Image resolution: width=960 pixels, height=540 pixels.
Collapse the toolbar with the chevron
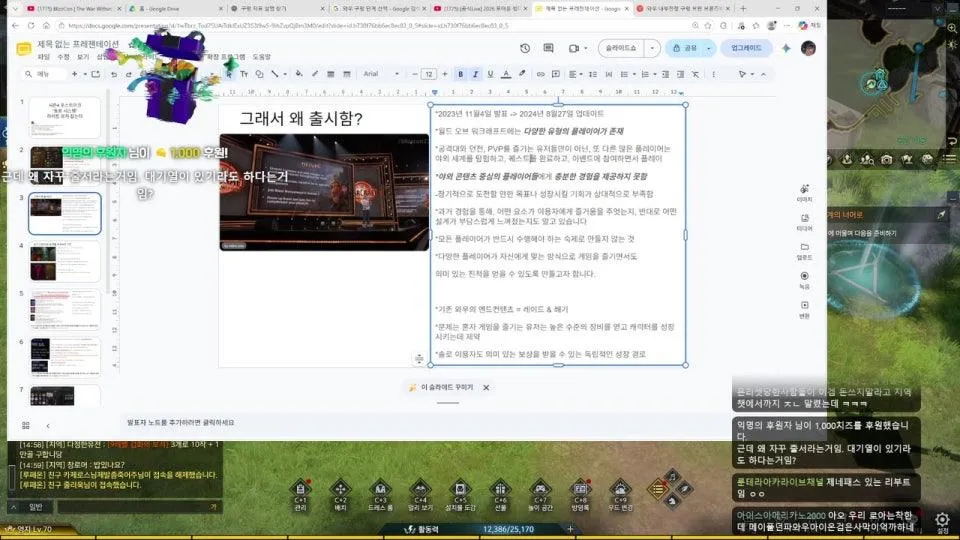click(x=763, y=74)
